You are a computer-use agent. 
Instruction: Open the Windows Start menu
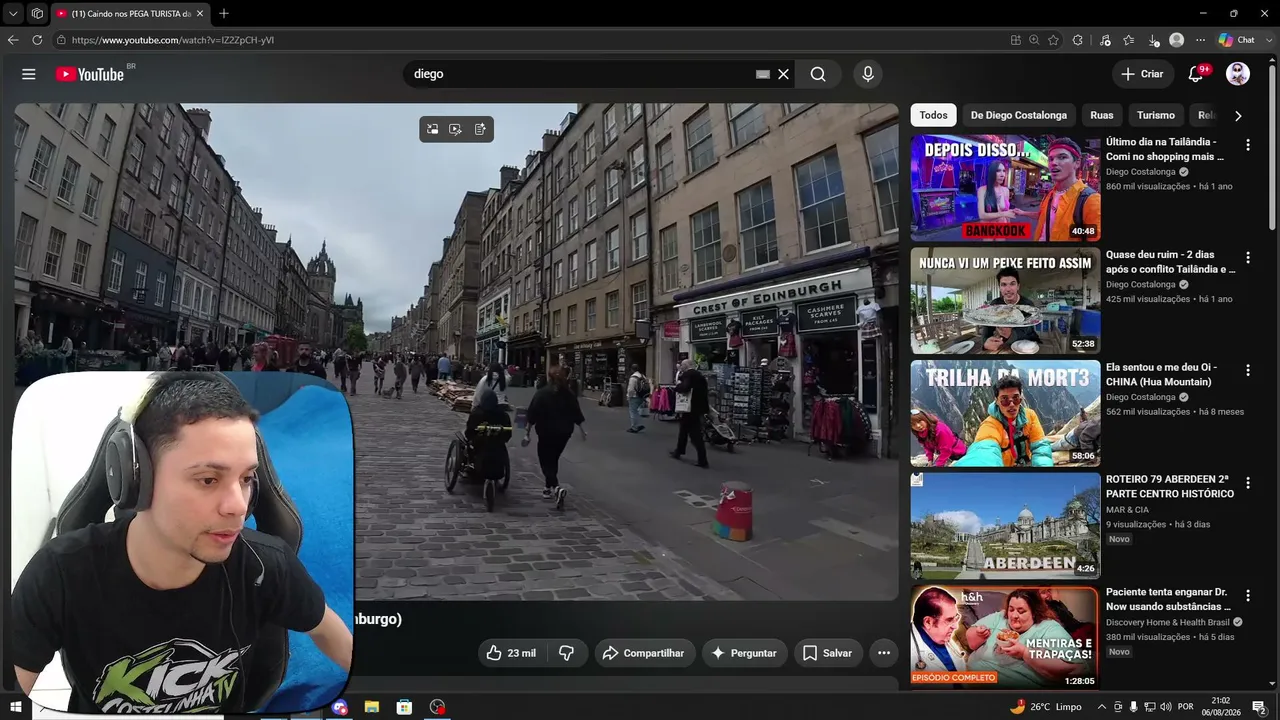16,707
